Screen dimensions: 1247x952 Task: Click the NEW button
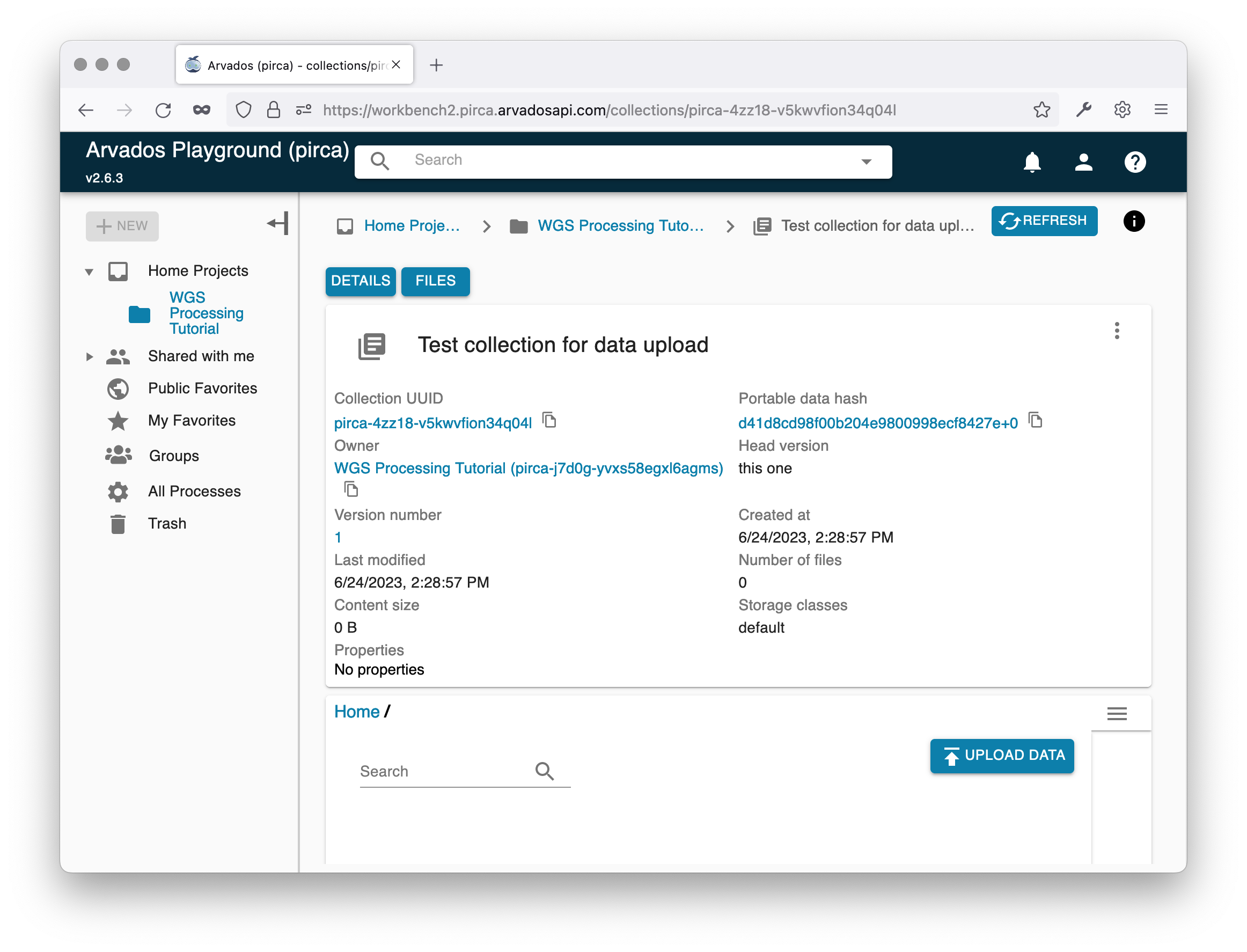(122, 226)
